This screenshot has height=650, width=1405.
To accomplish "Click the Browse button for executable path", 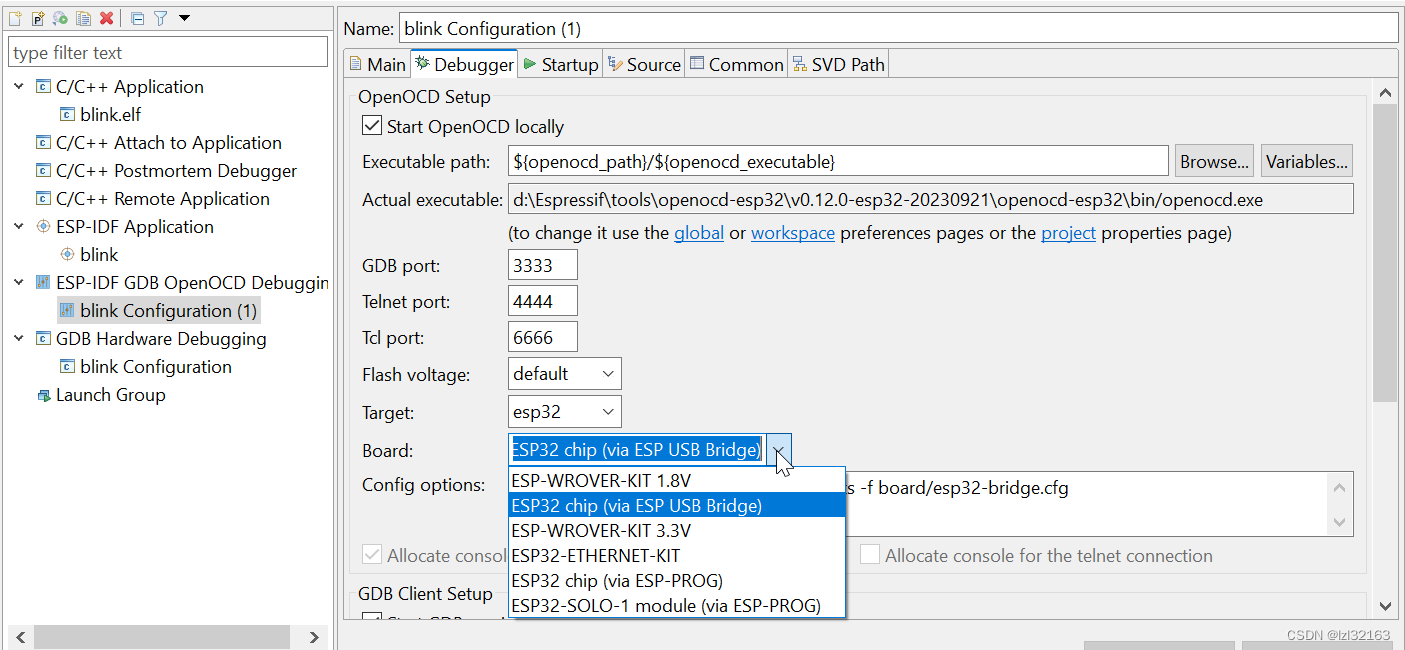I will point(1213,160).
